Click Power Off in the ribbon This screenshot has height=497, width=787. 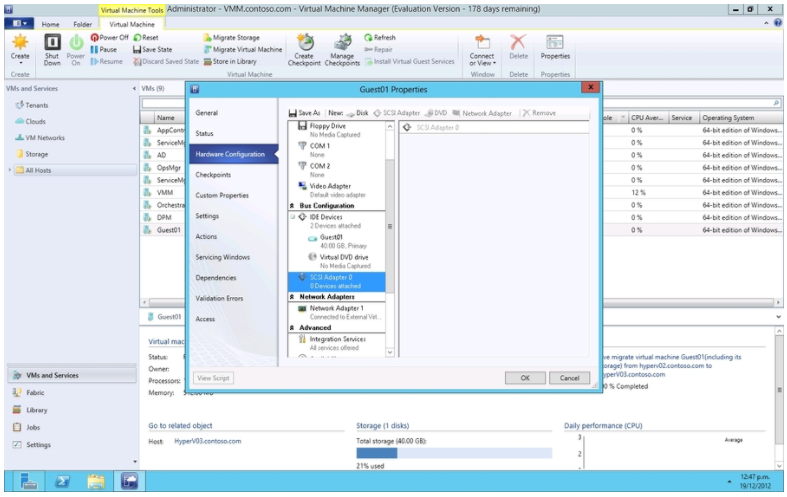pyautogui.click(x=110, y=38)
